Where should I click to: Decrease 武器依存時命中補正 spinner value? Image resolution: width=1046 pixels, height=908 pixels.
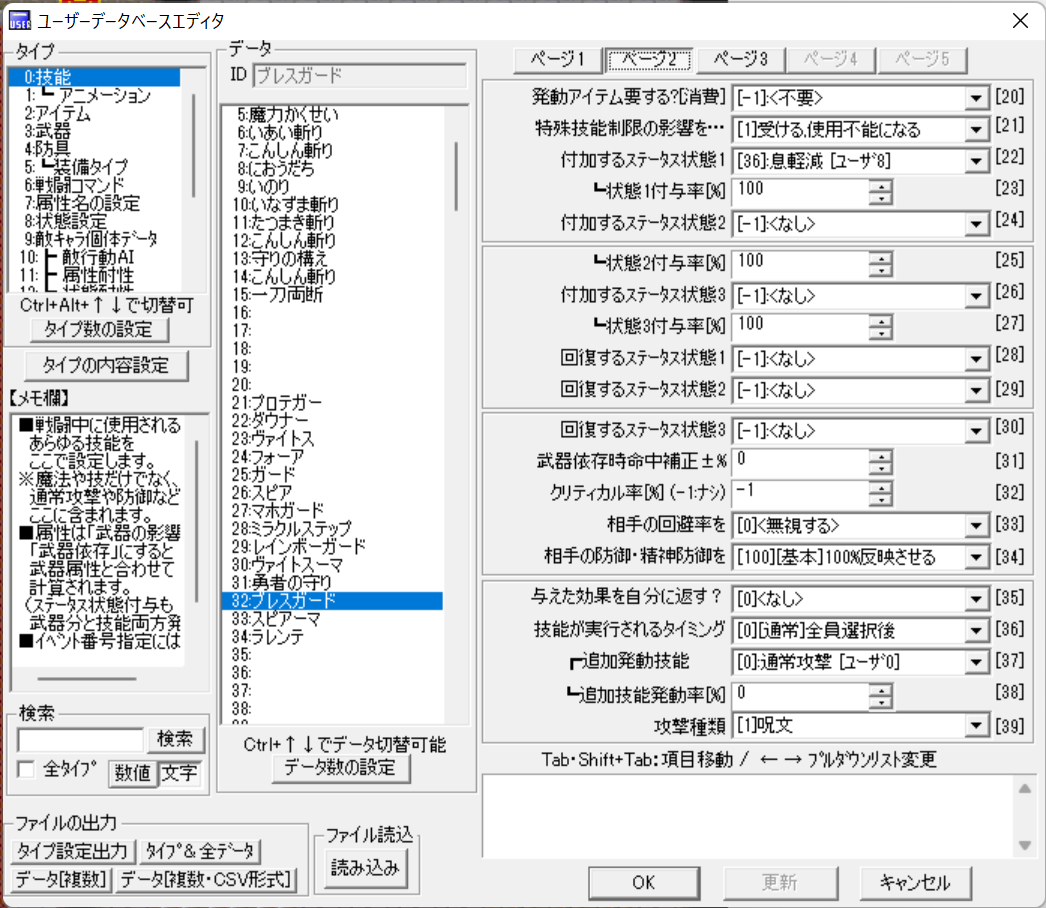[x=881, y=468]
